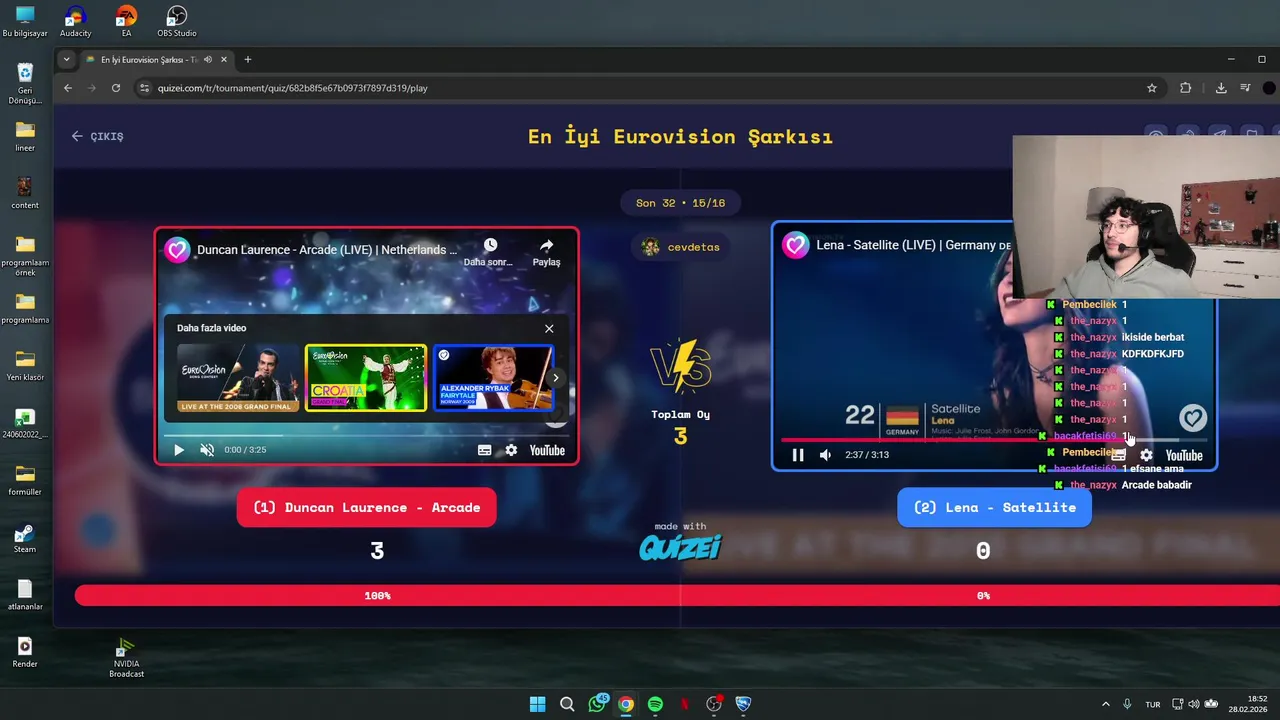Open the NVIDIA Broadcast desktop shortcut
The height and width of the screenshot is (720, 1280).
click(x=126, y=658)
